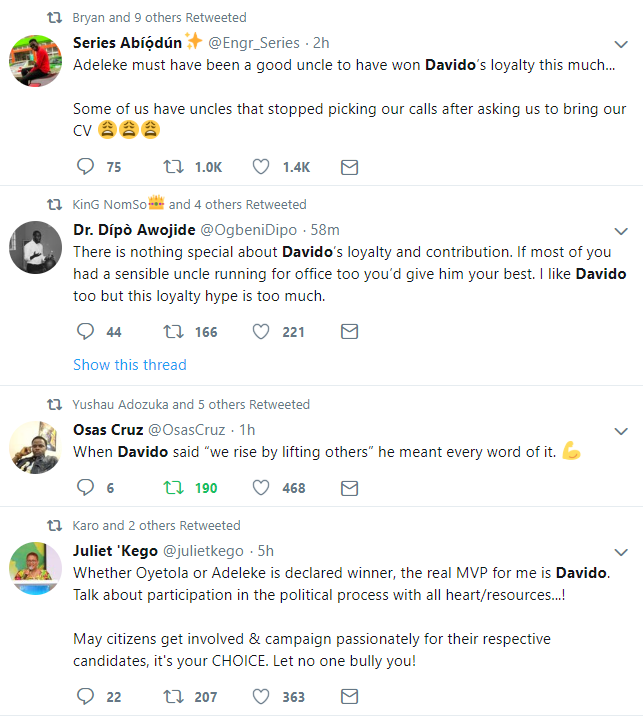Open the dropdown on Osas Cruz's tweet
Viewport: 643px width, 716px height.
(x=620, y=431)
